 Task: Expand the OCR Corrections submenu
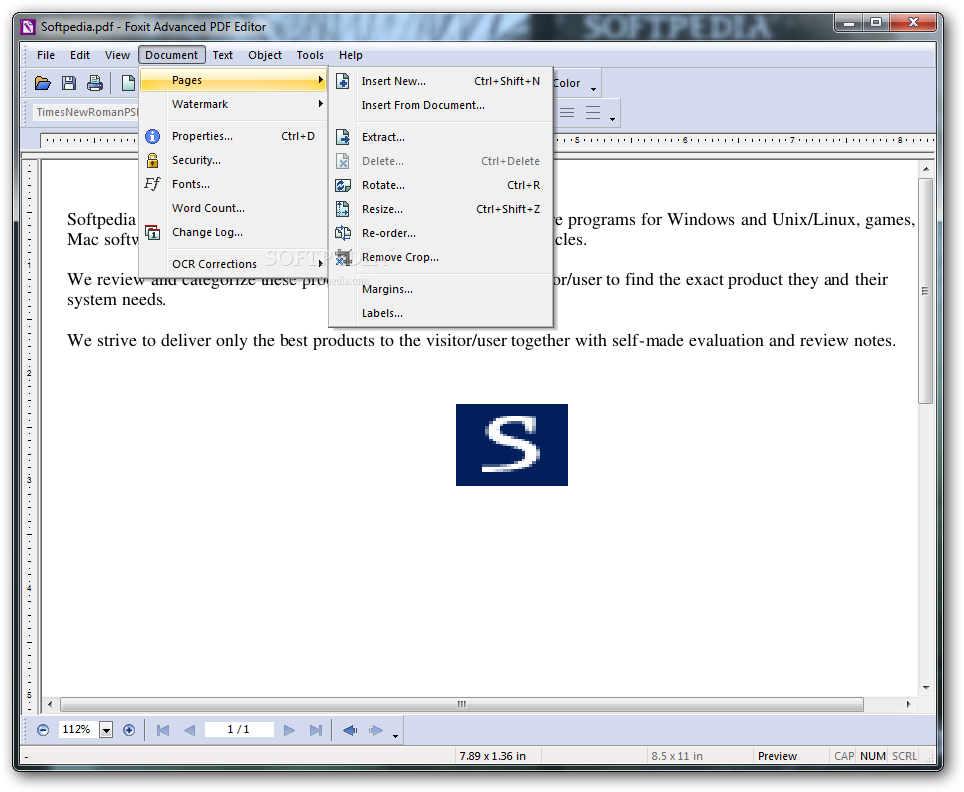232,264
